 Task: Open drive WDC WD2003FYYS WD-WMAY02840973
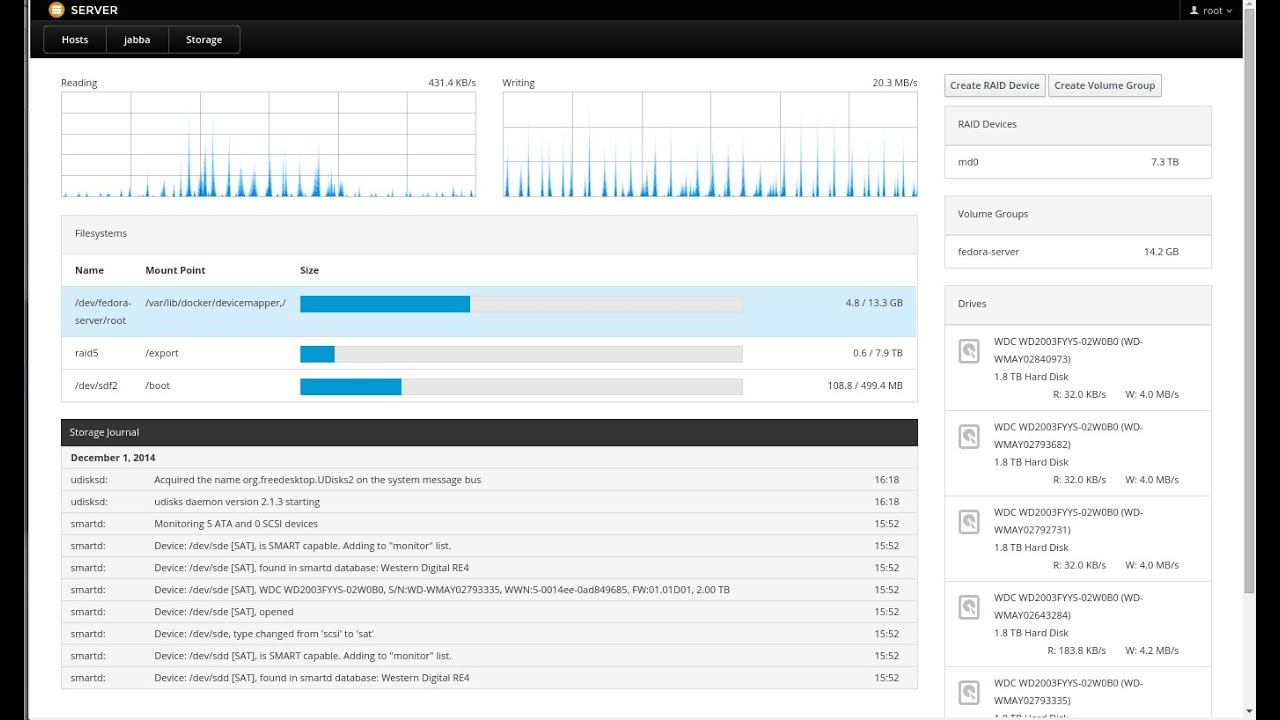(x=1078, y=368)
